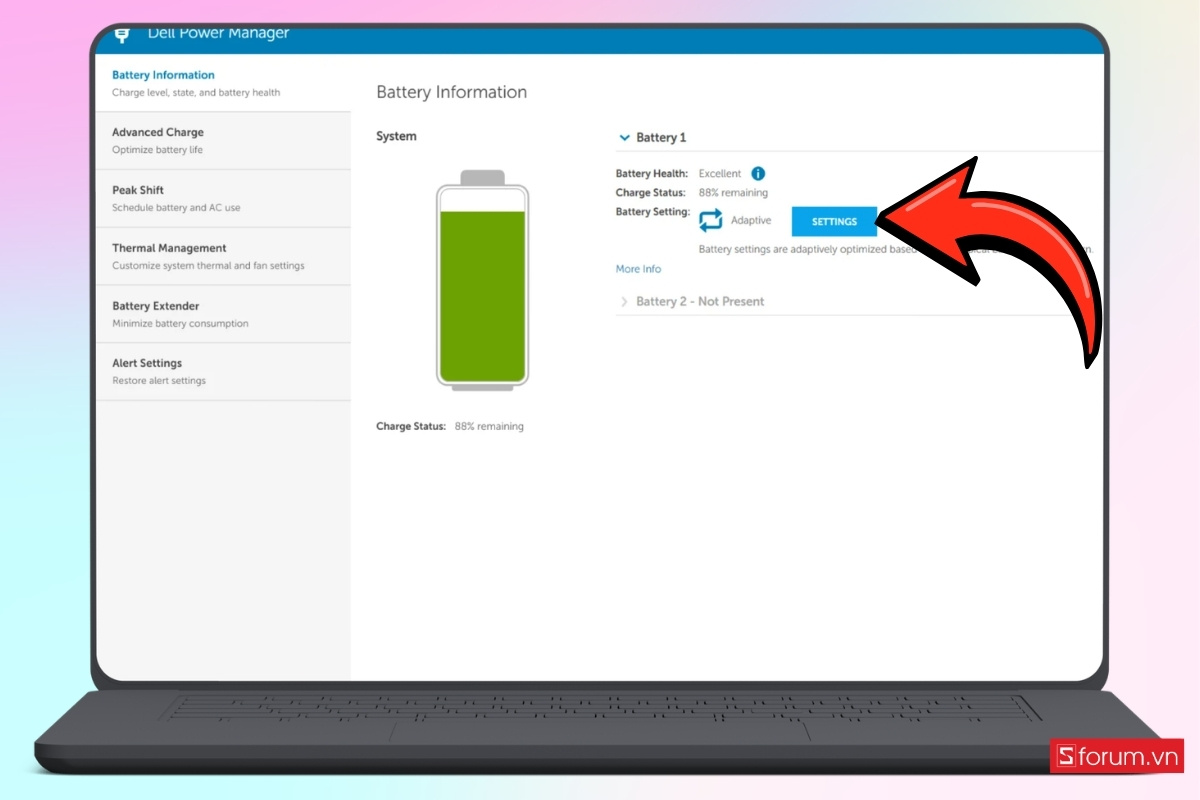Expand Battery 2 - Not Present chevron
Viewport: 1200px width, 800px height.
[x=625, y=301]
